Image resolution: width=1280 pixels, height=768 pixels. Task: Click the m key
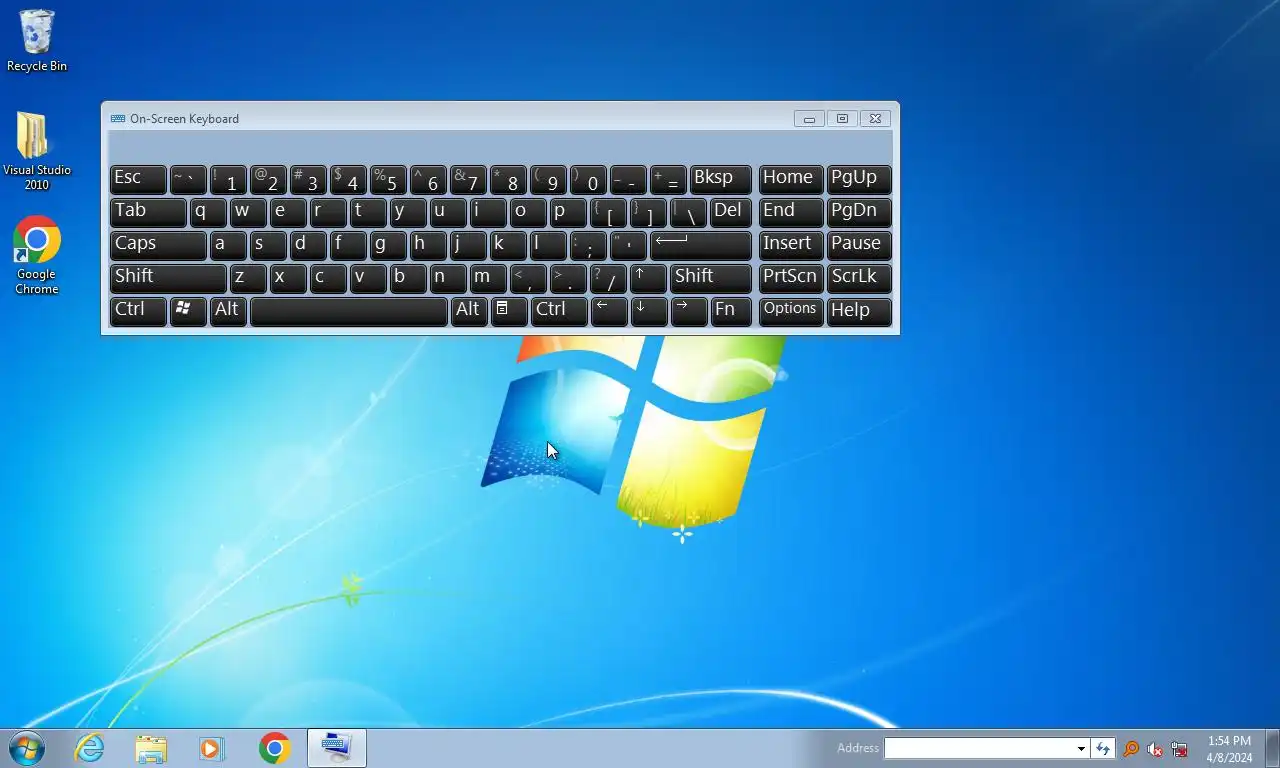click(x=489, y=277)
